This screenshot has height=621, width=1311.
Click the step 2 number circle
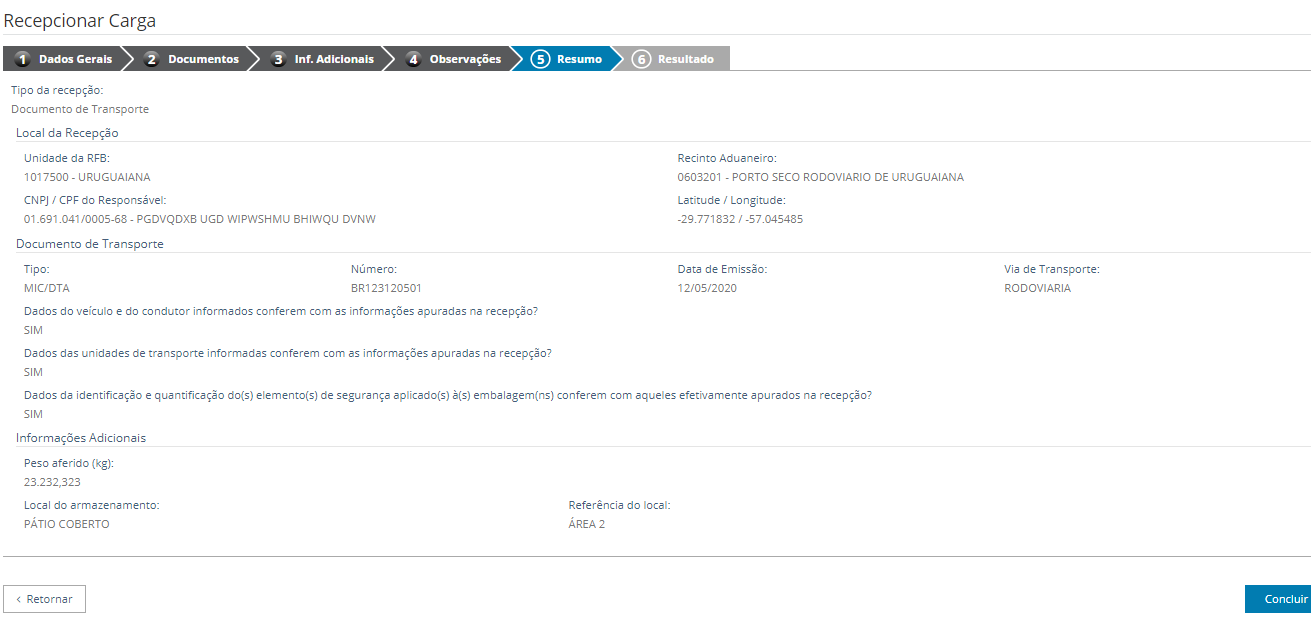152,59
